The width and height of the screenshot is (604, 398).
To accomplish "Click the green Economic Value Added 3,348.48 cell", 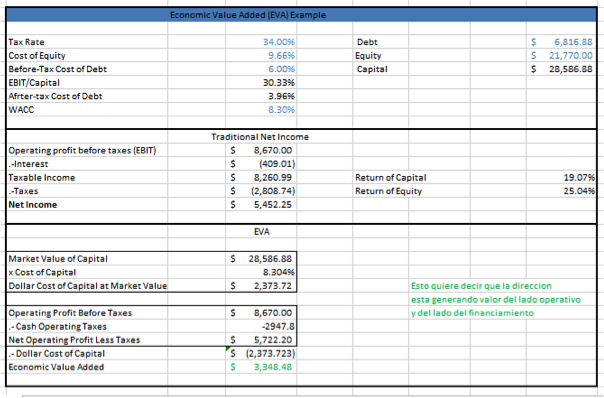I will [x=261, y=367].
